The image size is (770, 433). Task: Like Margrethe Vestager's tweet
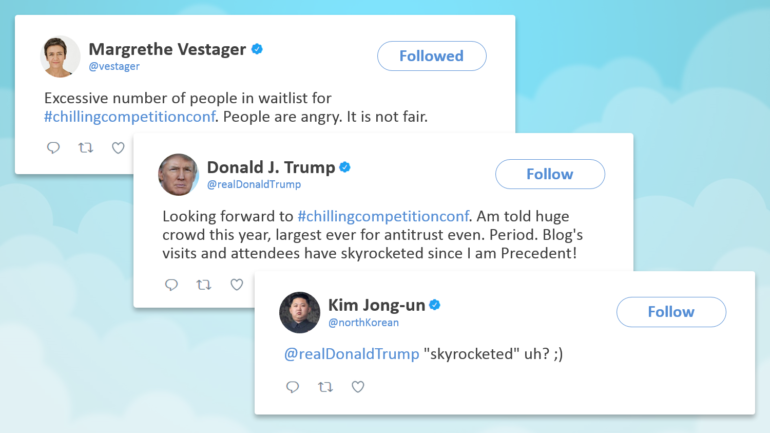coord(118,148)
